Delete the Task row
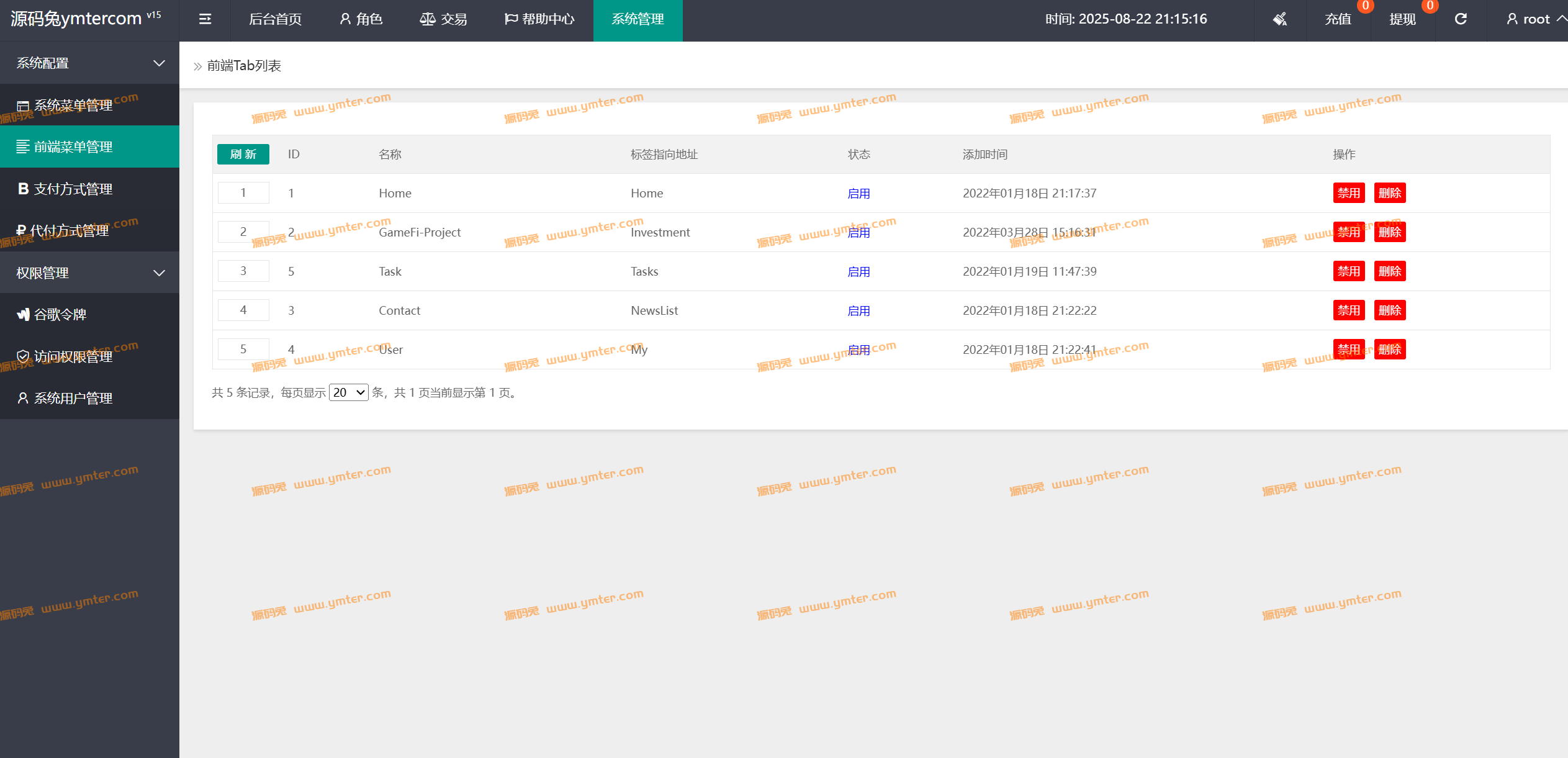The width and height of the screenshot is (1568, 758). (x=1390, y=271)
